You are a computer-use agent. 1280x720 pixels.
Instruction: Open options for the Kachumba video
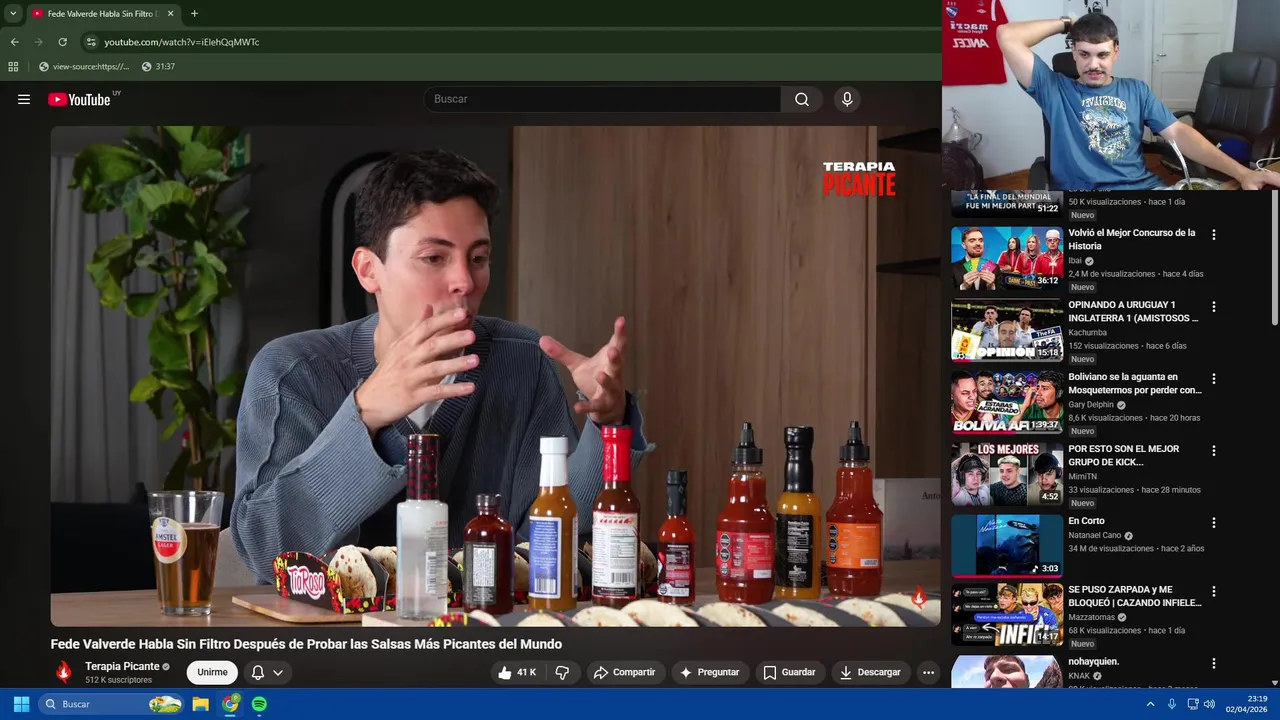point(1214,307)
